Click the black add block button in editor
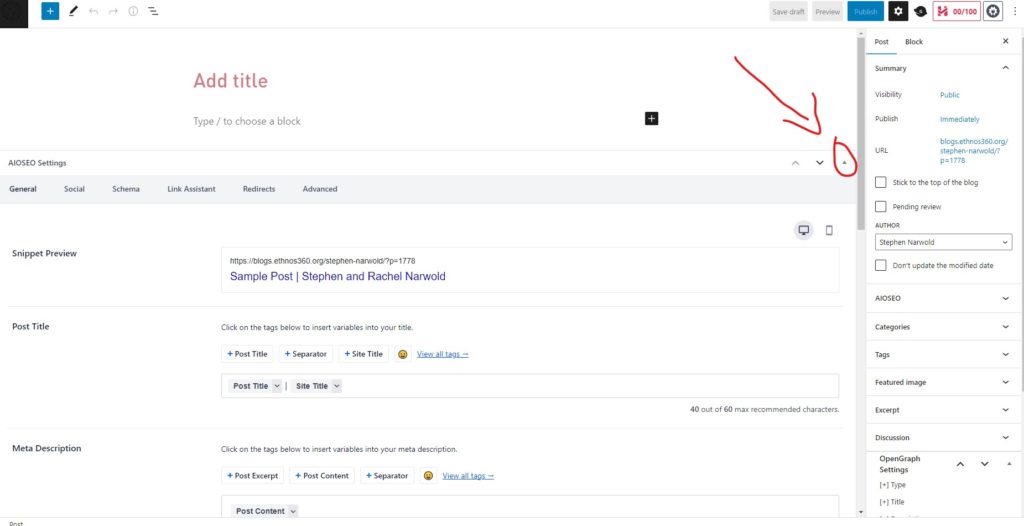This screenshot has height=526, width=1024. 651,119
